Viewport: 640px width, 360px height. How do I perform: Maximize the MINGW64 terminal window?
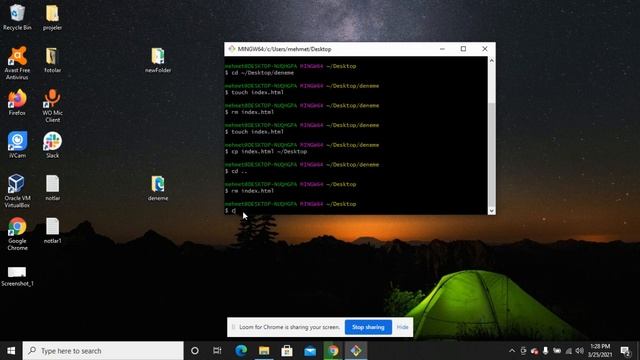click(x=463, y=49)
